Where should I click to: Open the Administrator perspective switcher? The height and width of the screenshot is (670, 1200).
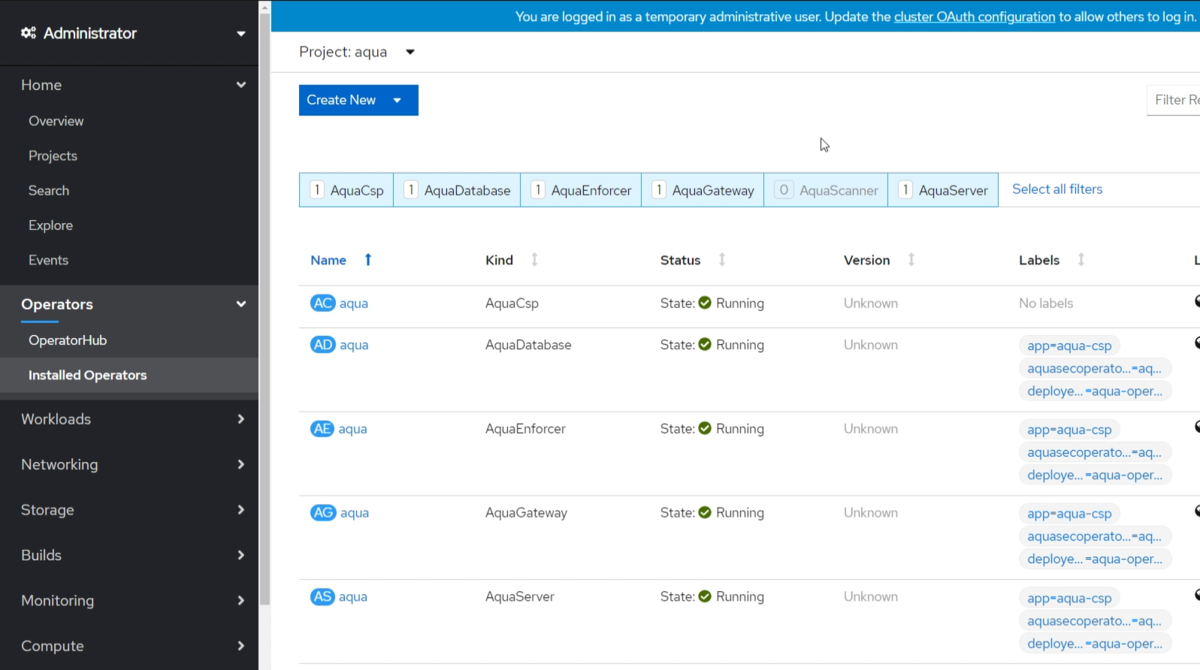click(132, 33)
